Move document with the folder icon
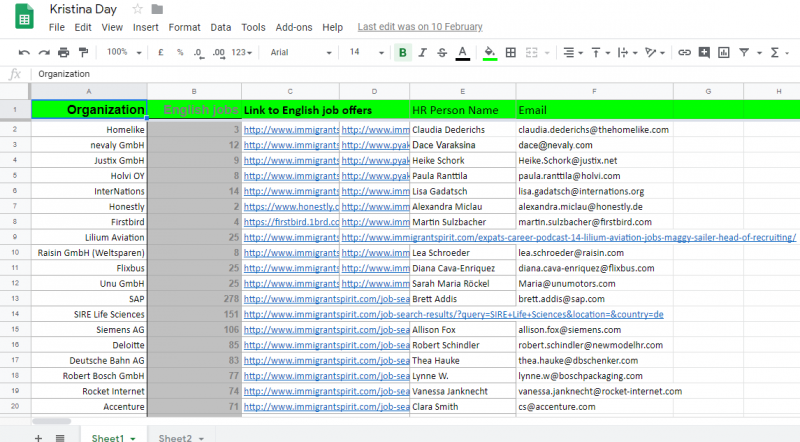 point(157,9)
